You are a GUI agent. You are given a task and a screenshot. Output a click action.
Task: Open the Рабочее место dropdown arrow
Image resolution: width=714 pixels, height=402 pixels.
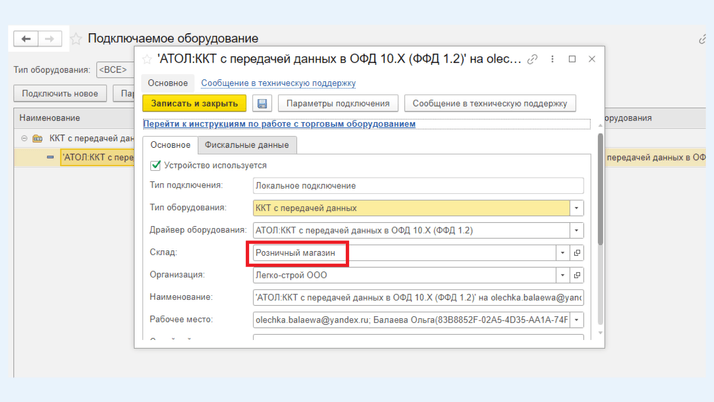coord(576,320)
